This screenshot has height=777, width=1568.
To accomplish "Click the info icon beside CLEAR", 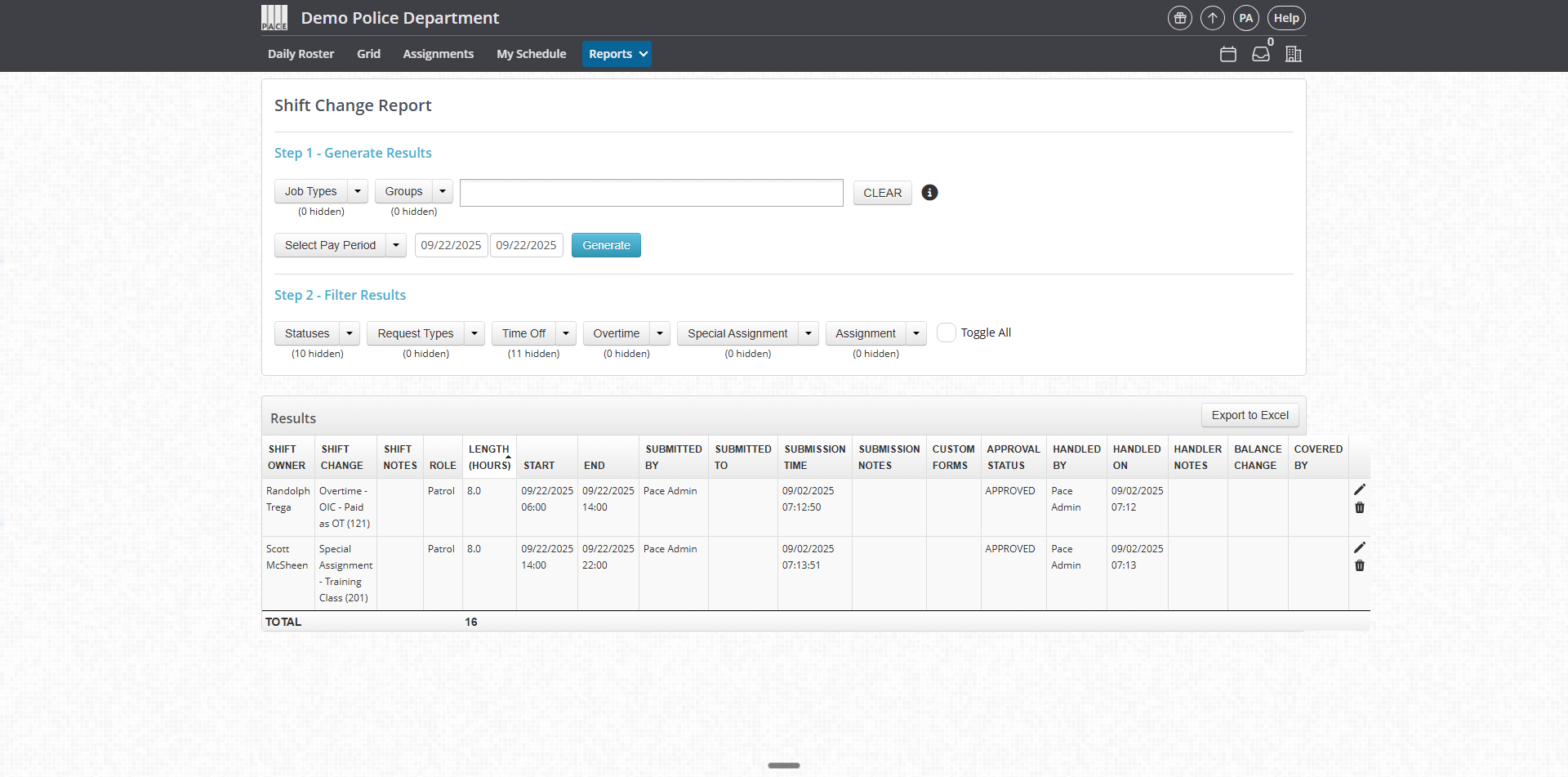I will (929, 193).
